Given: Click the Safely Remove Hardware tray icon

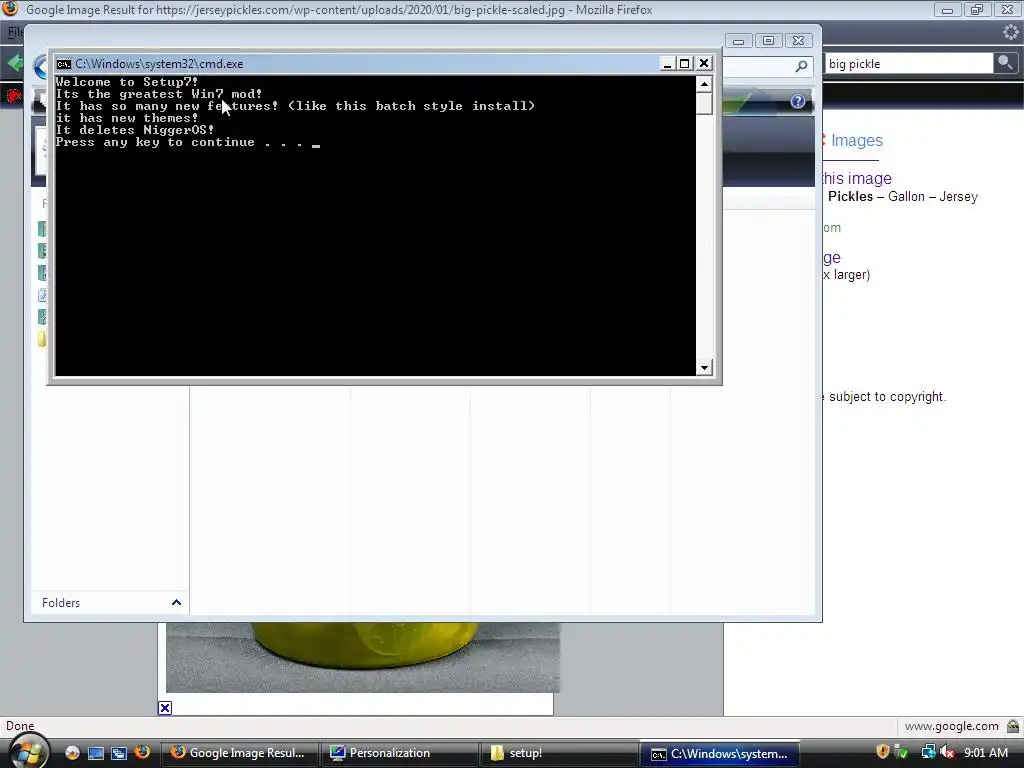Looking at the screenshot, I should pos(902,752).
